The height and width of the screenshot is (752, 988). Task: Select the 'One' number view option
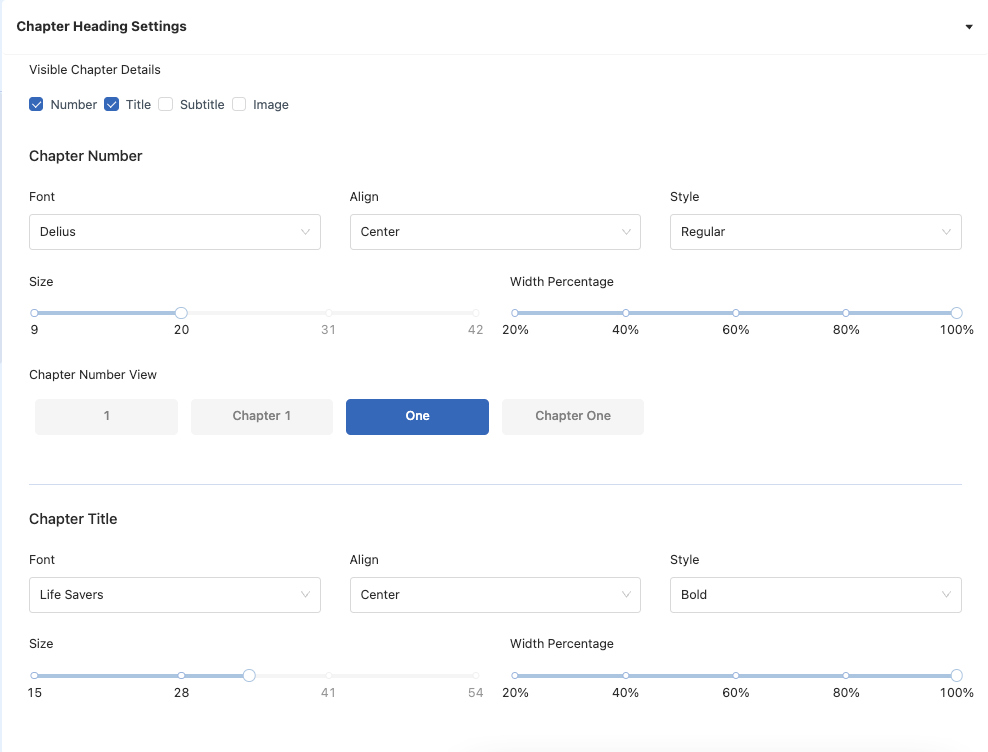(417, 416)
